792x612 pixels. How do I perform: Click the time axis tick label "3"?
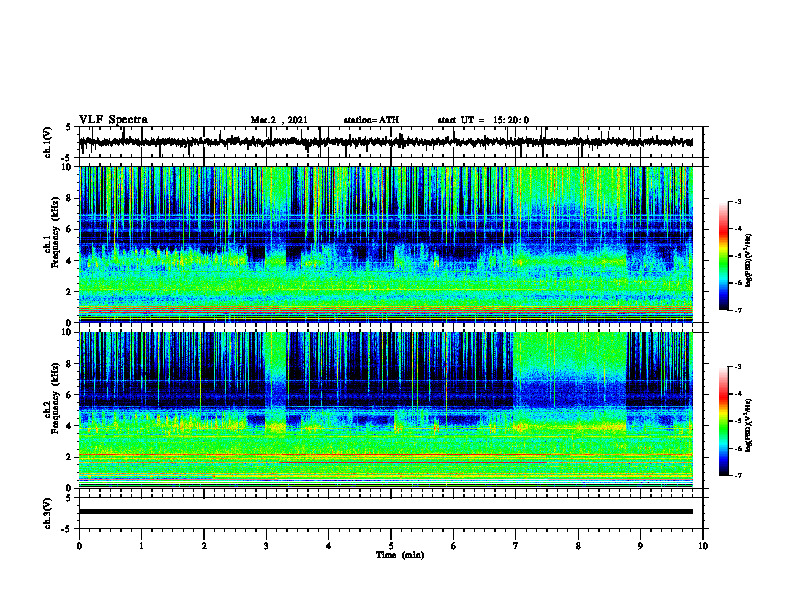point(266,546)
